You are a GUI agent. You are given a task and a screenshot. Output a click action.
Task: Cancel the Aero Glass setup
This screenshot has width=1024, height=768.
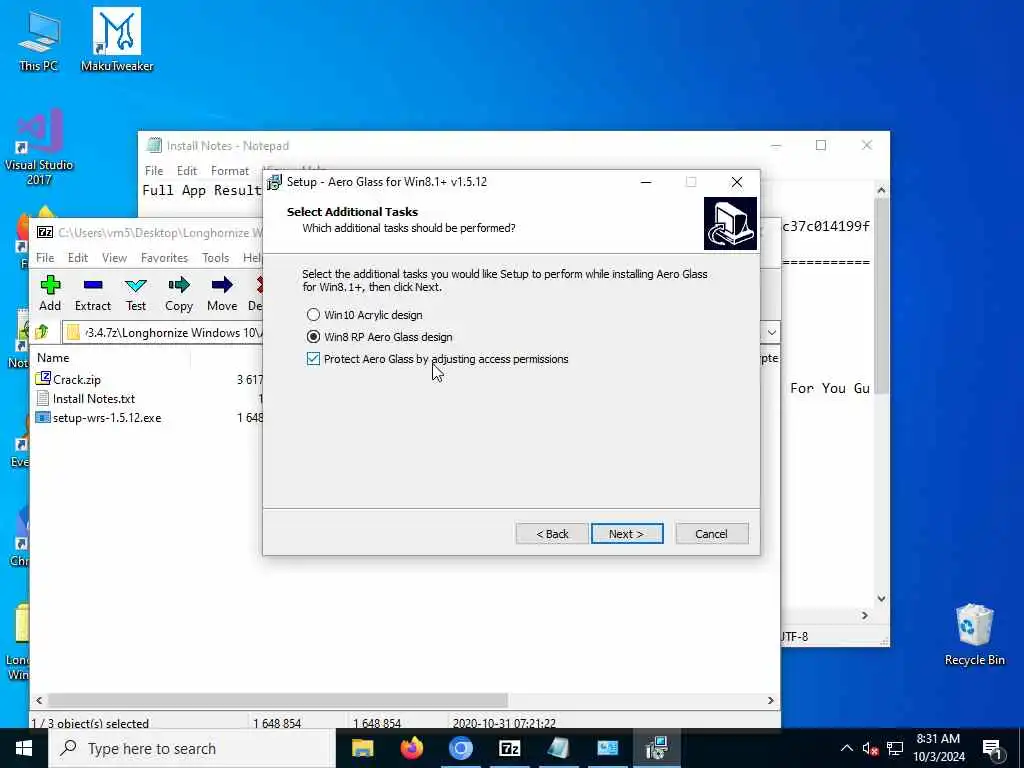point(711,534)
